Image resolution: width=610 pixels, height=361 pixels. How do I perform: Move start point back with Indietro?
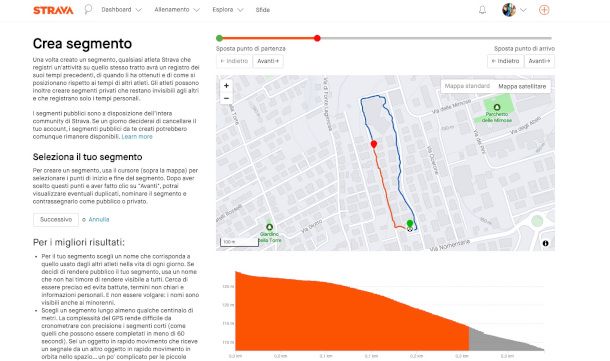pyautogui.click(x=234, y=61)
